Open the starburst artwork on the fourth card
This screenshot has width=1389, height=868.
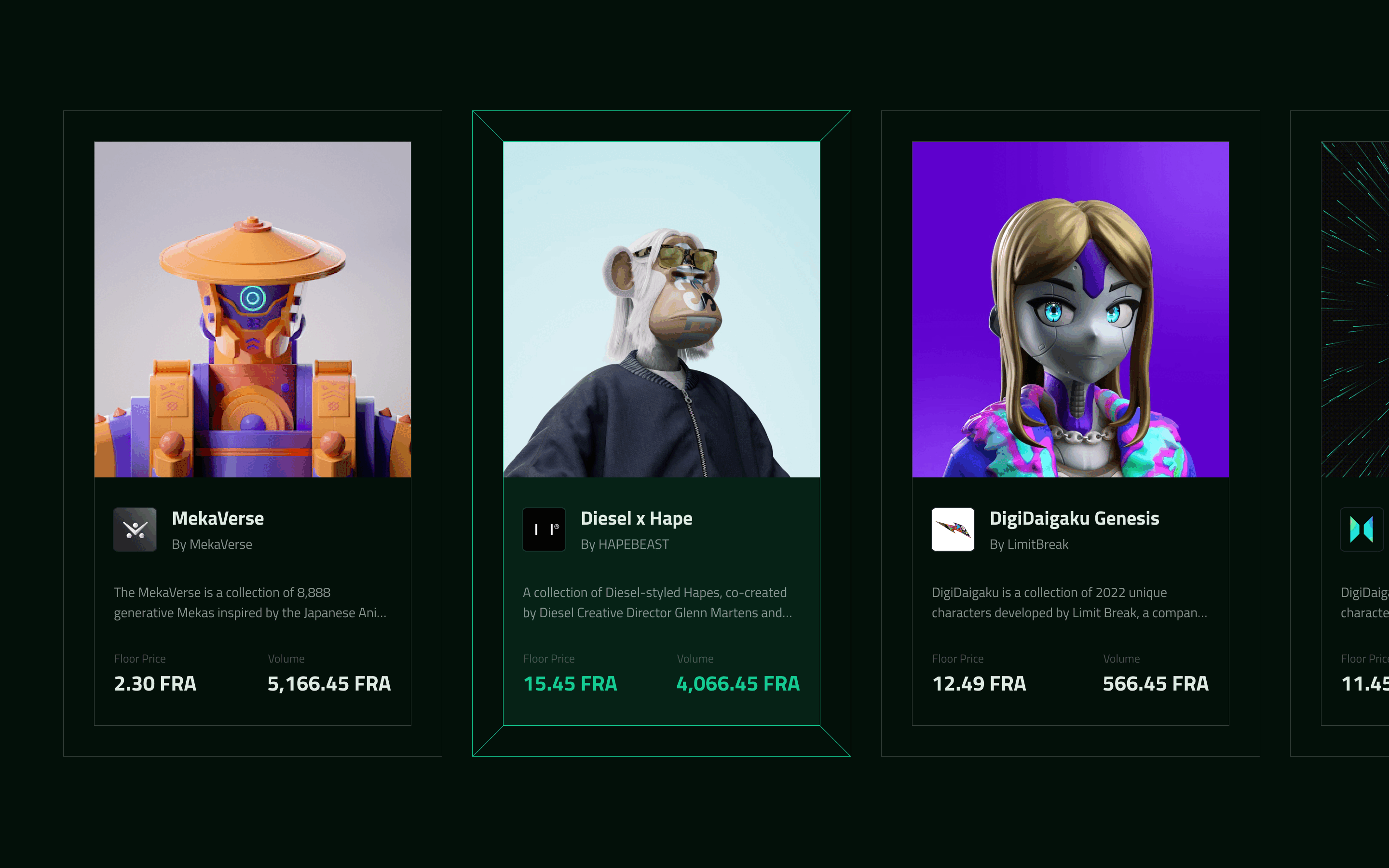(1355, 310)
